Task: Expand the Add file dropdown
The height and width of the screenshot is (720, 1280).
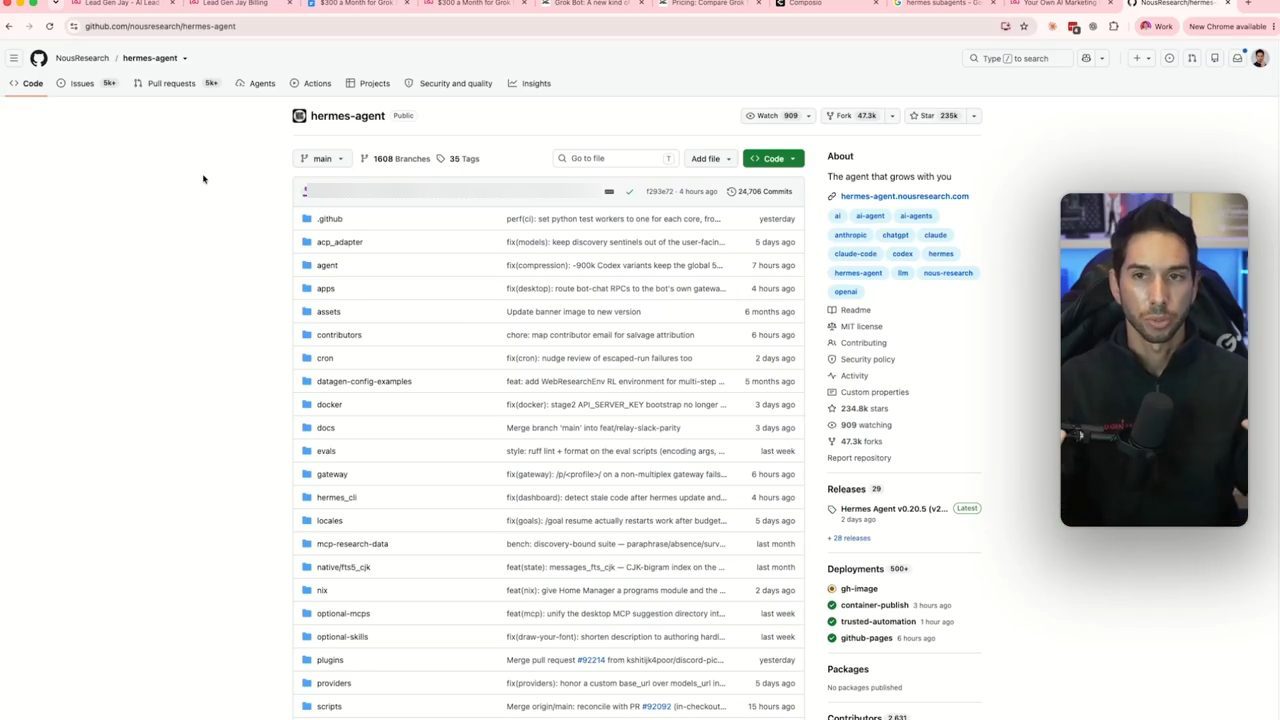Action: click(x=711, y=158)
